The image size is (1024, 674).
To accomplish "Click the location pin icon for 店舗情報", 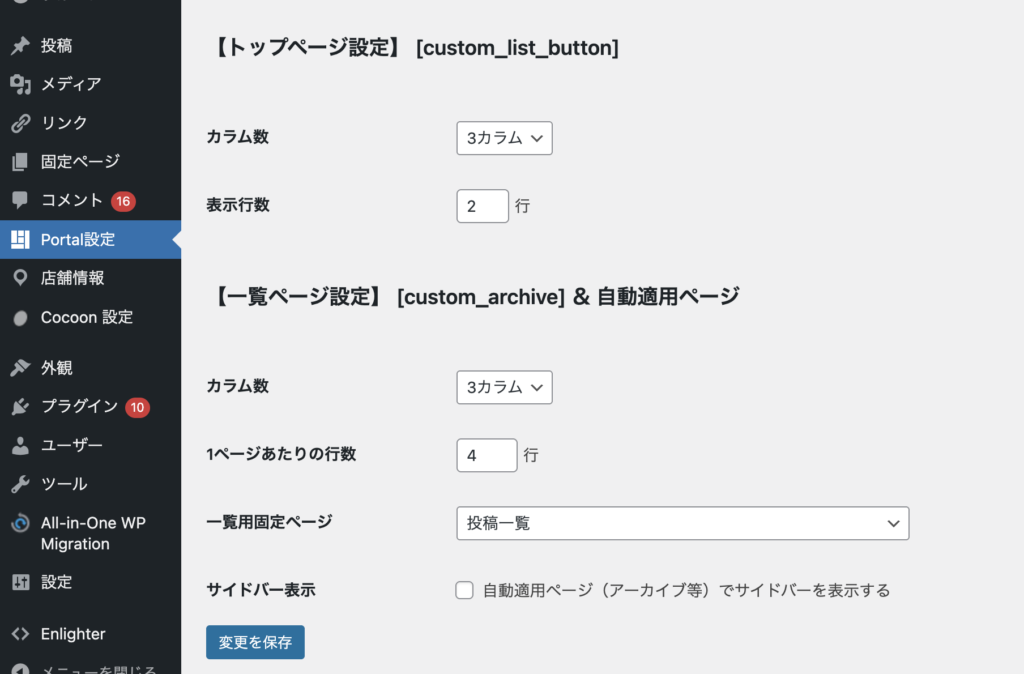I will (x=20, y=278).
